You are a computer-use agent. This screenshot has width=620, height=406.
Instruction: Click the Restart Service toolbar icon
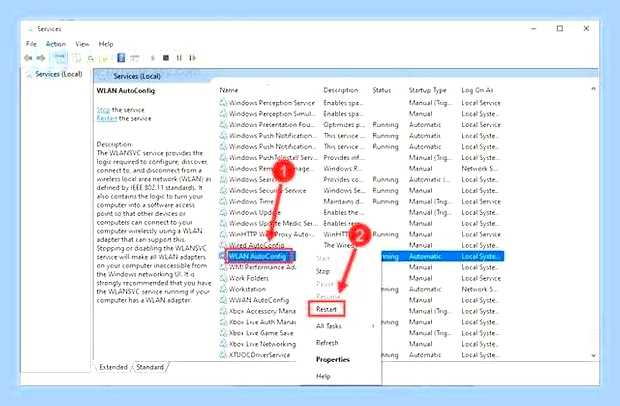pyautogui.click(x=192, y=58)
